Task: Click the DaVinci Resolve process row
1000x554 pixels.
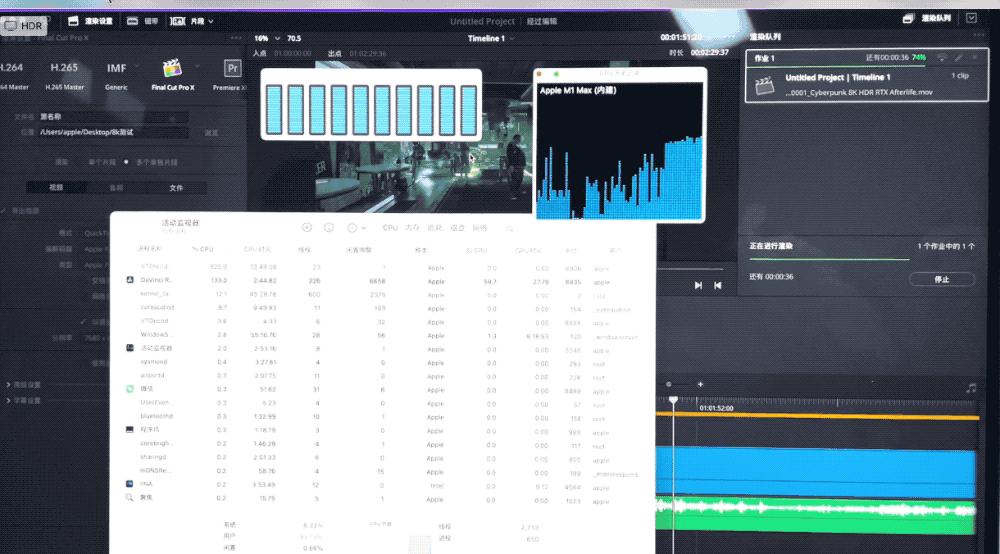Action: click(160, 282)
